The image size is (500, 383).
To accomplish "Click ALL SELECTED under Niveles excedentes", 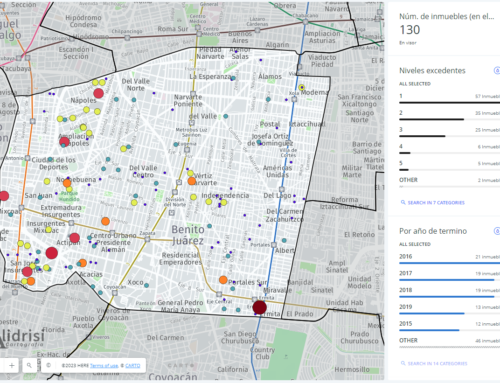I will [415, 84].
